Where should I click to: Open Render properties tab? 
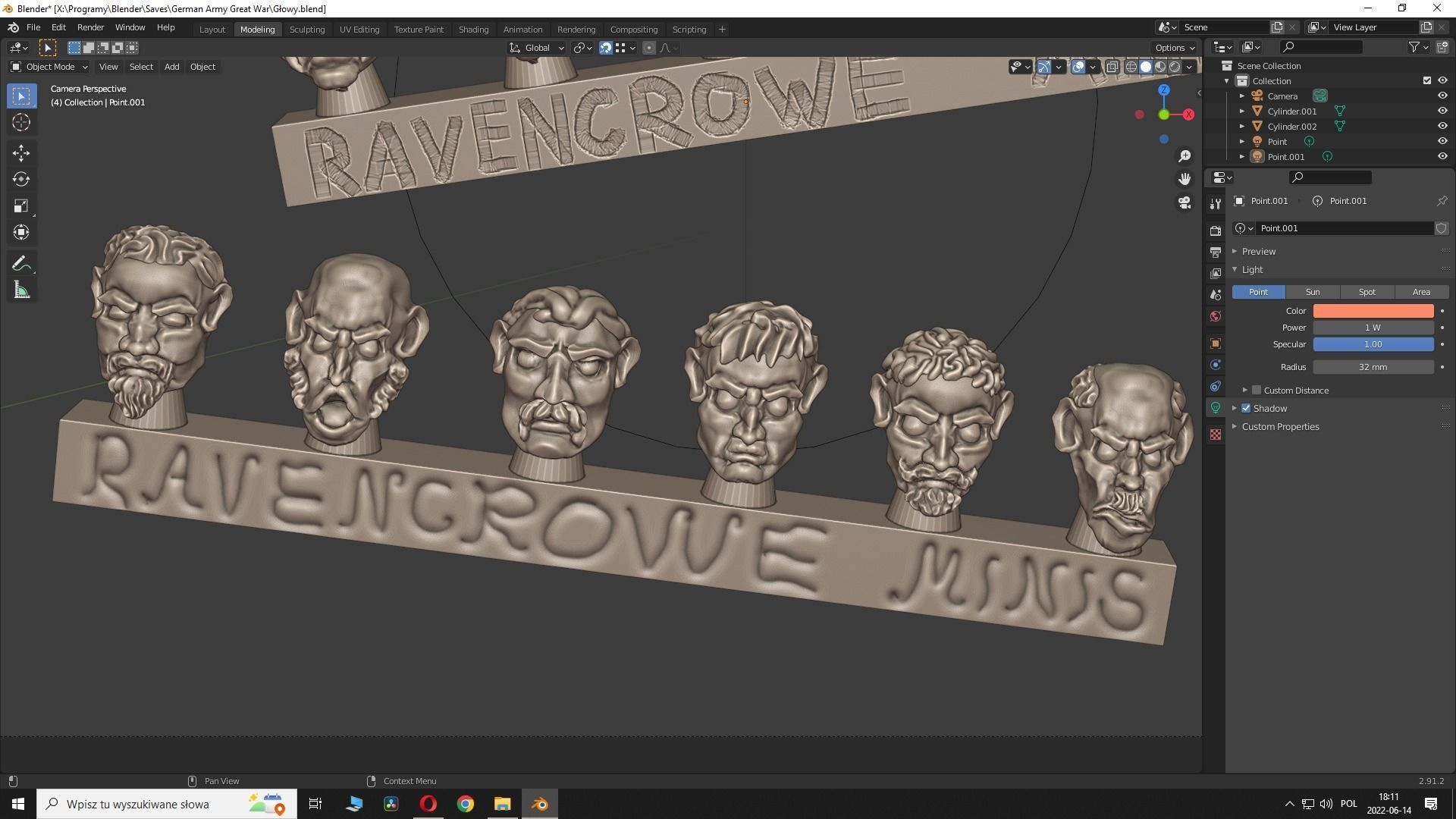[1216, 231]
